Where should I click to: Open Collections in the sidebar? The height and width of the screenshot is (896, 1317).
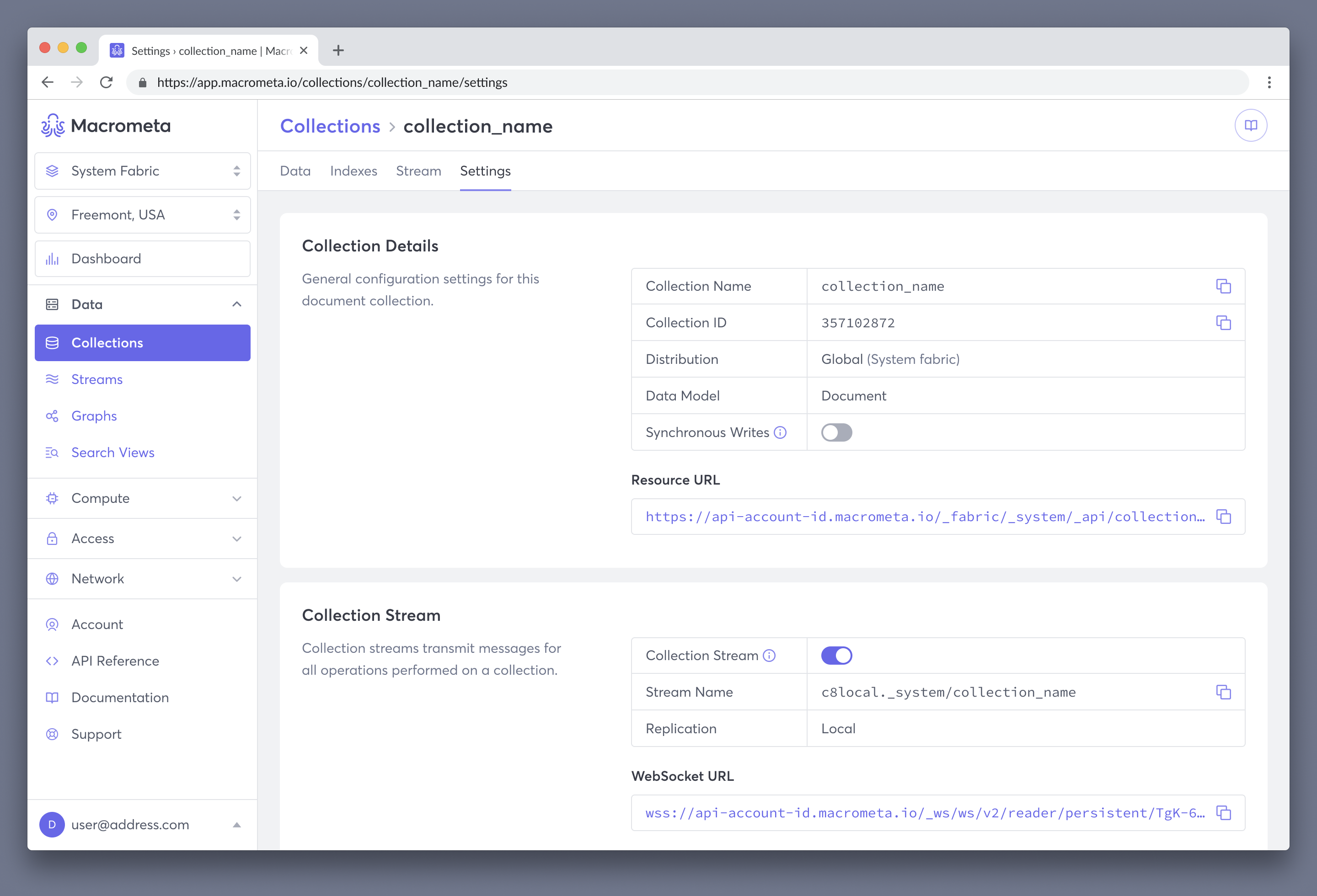coord(142,343)
